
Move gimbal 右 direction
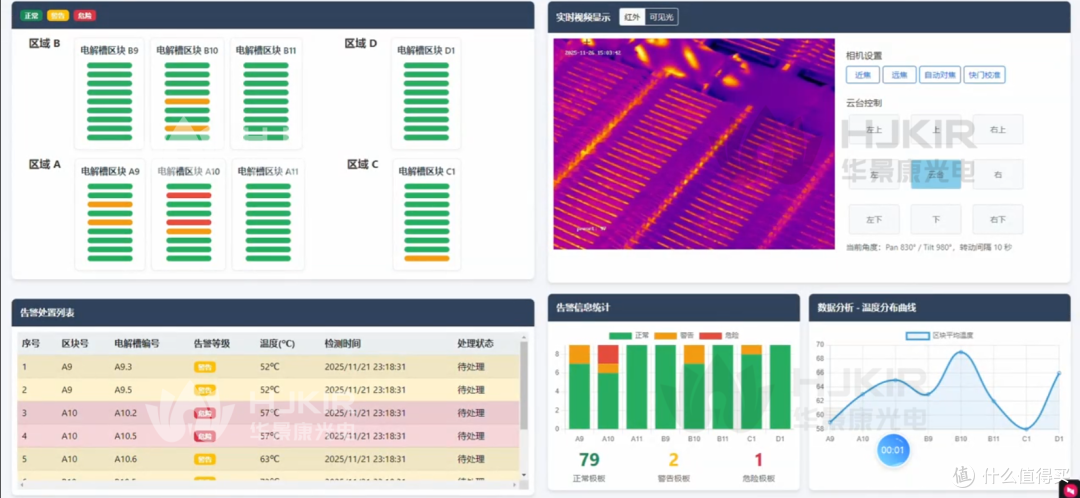click(997, 175)
